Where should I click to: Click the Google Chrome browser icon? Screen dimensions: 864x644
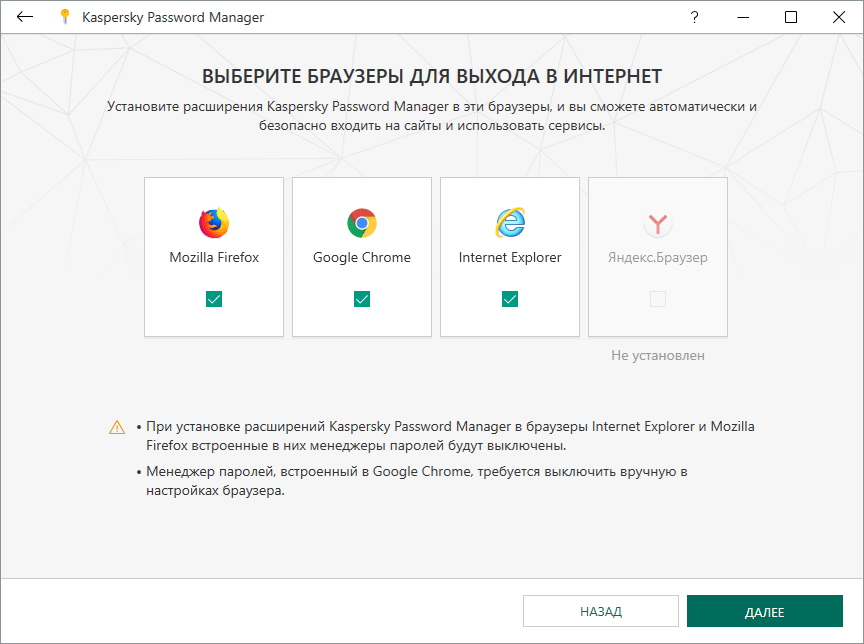pos(362,223)
